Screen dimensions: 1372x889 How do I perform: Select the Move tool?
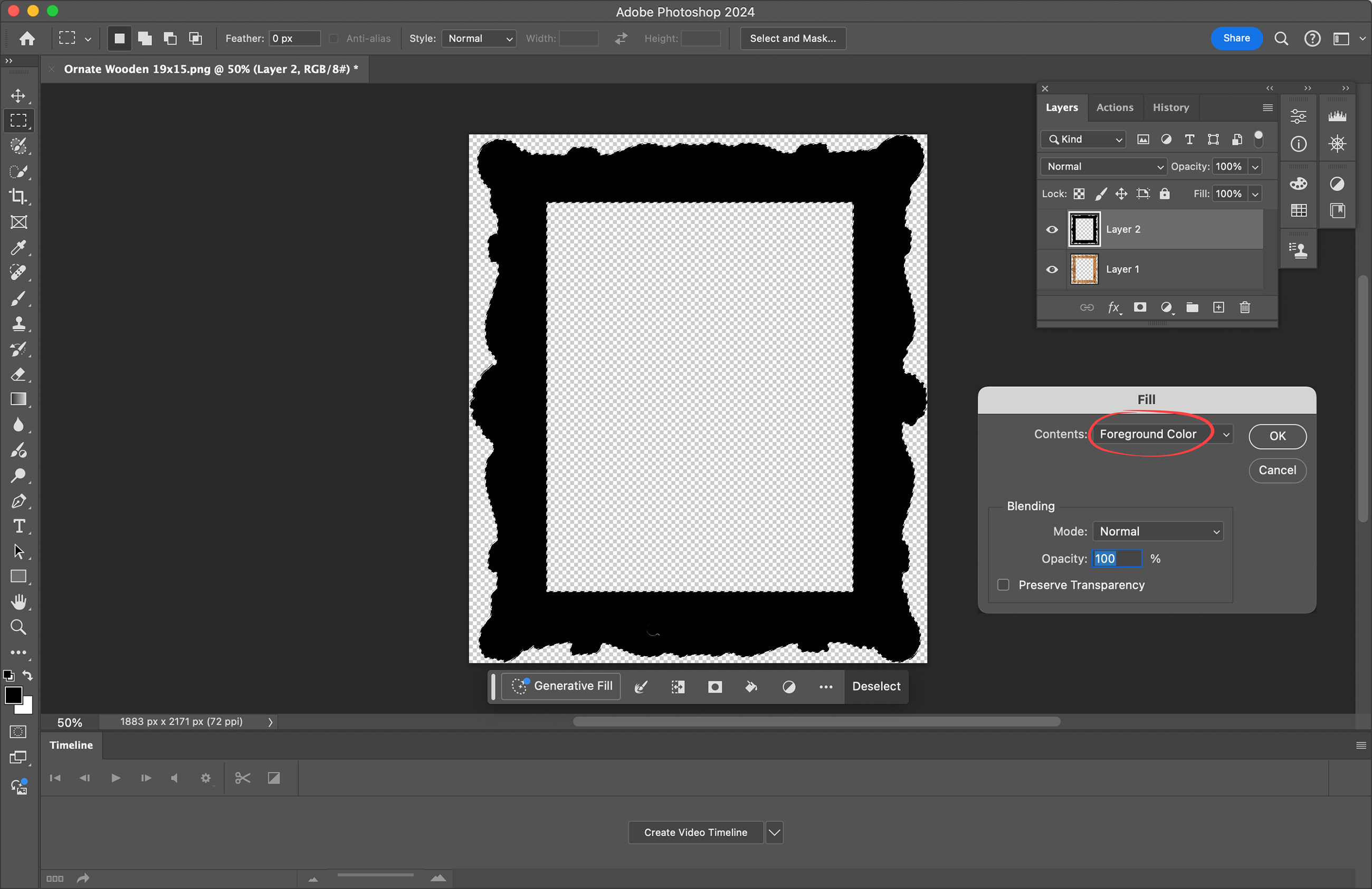coord(18,96)
